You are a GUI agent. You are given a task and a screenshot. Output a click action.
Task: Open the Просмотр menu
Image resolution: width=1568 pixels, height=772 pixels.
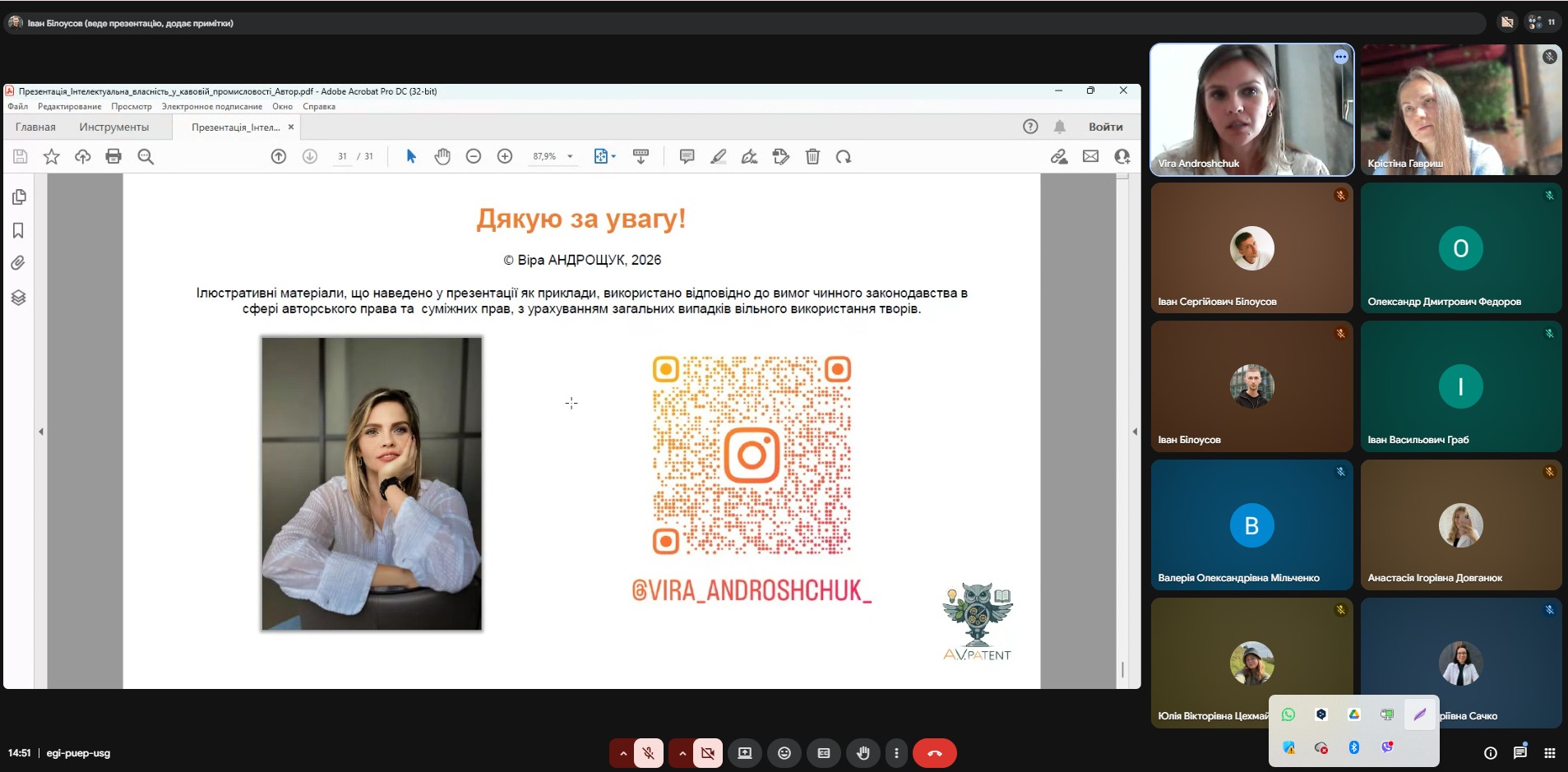pyautogui.click(x=132, y=106)
